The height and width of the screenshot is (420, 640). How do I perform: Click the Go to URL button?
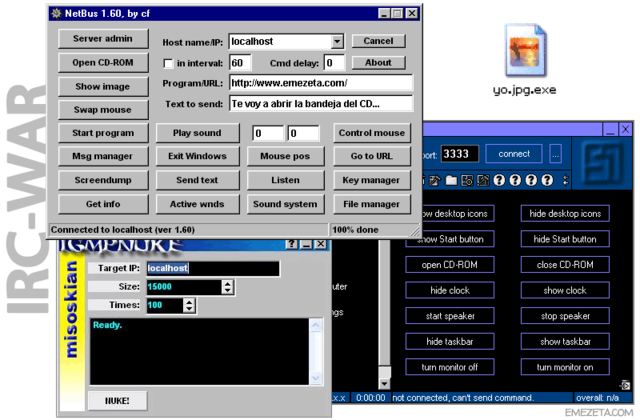pos(372,156)
